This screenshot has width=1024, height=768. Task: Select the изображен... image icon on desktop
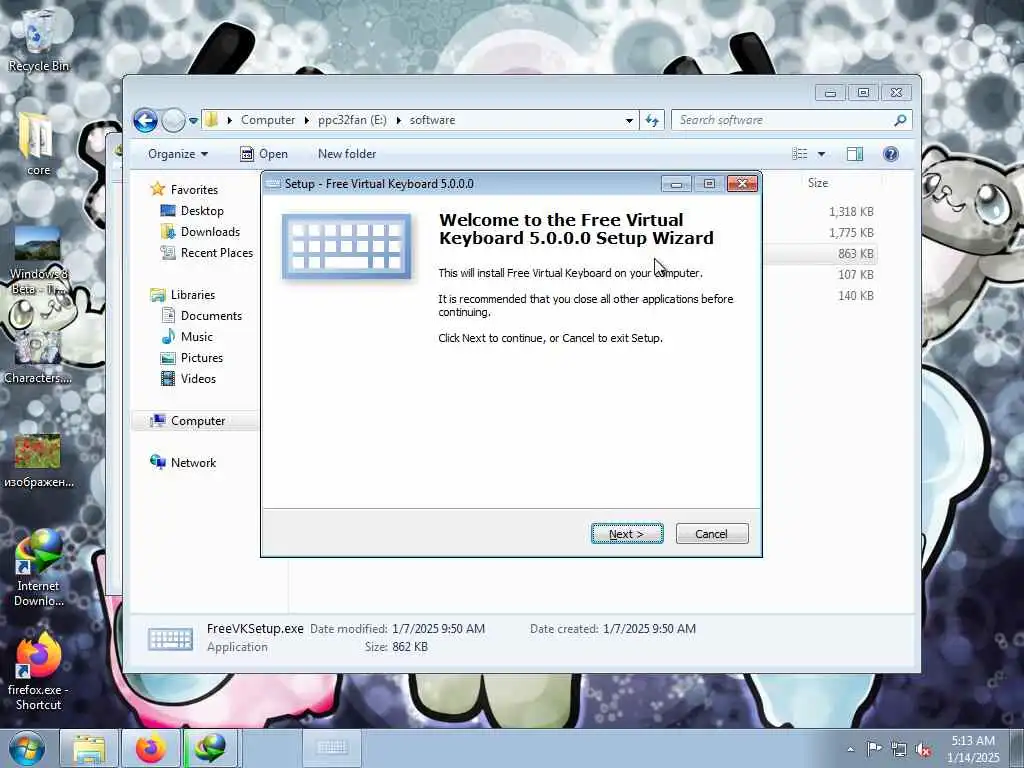(x=38, y=461)
